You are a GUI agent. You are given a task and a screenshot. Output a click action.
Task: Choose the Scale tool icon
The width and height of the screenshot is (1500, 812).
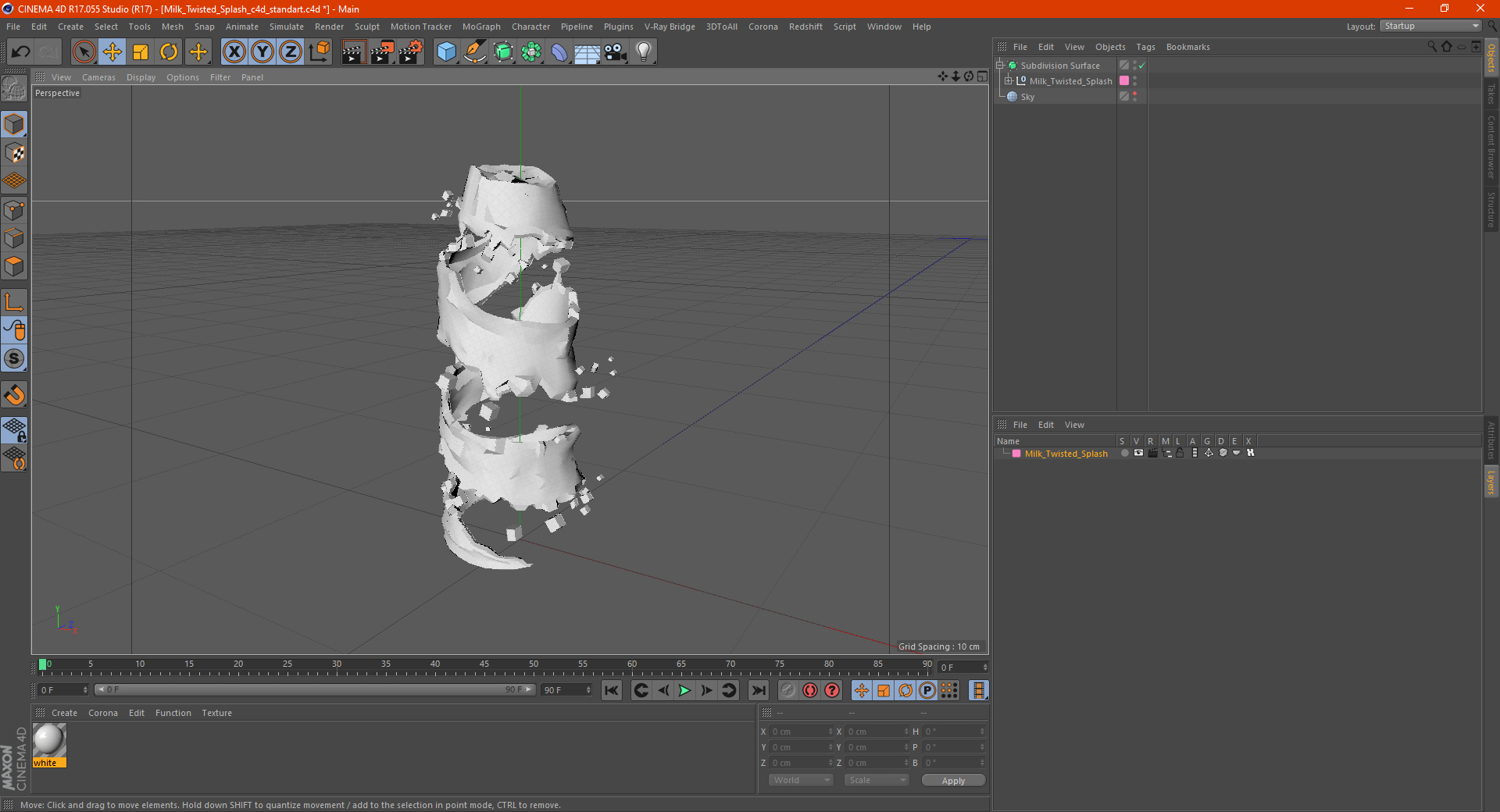coord(141,52)
